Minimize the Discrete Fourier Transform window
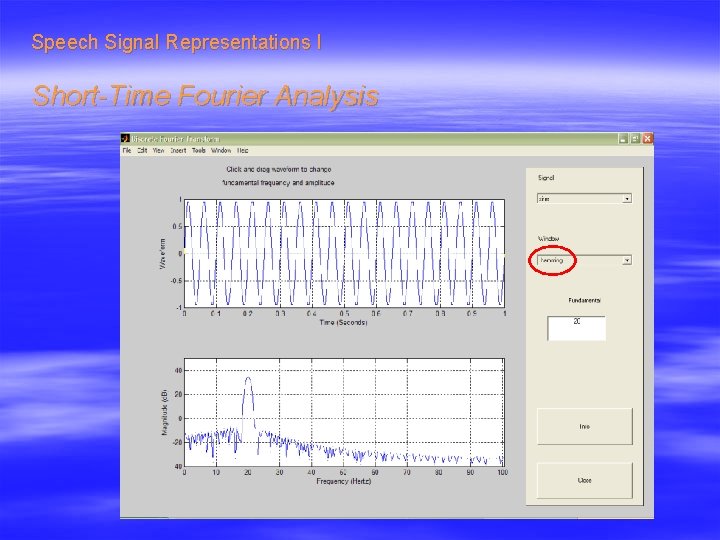 point(623,139)
